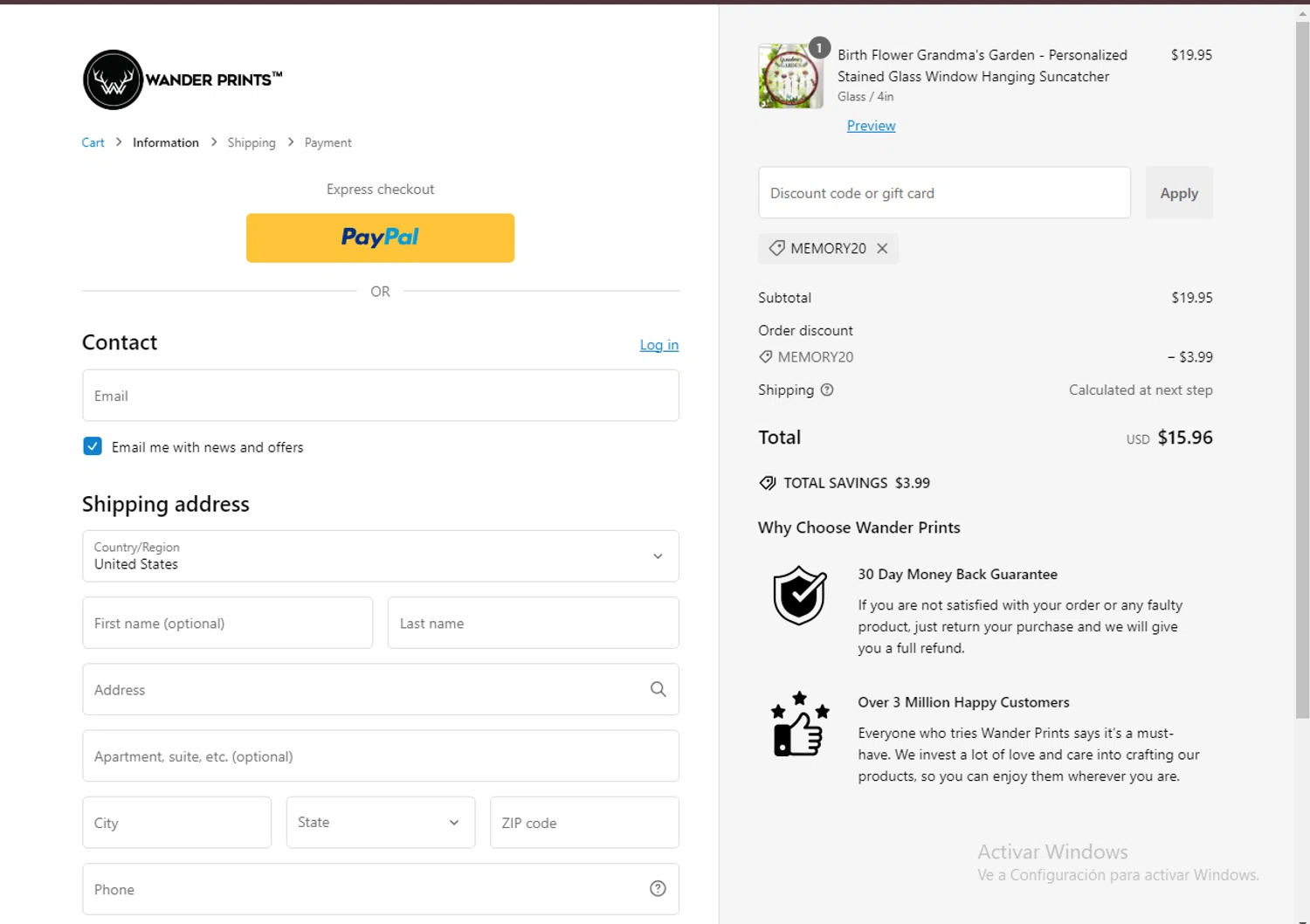This screenshot has width=1310, height=924.
Task: Click the Address field search magnifier icon
Action: coord(658,690)
